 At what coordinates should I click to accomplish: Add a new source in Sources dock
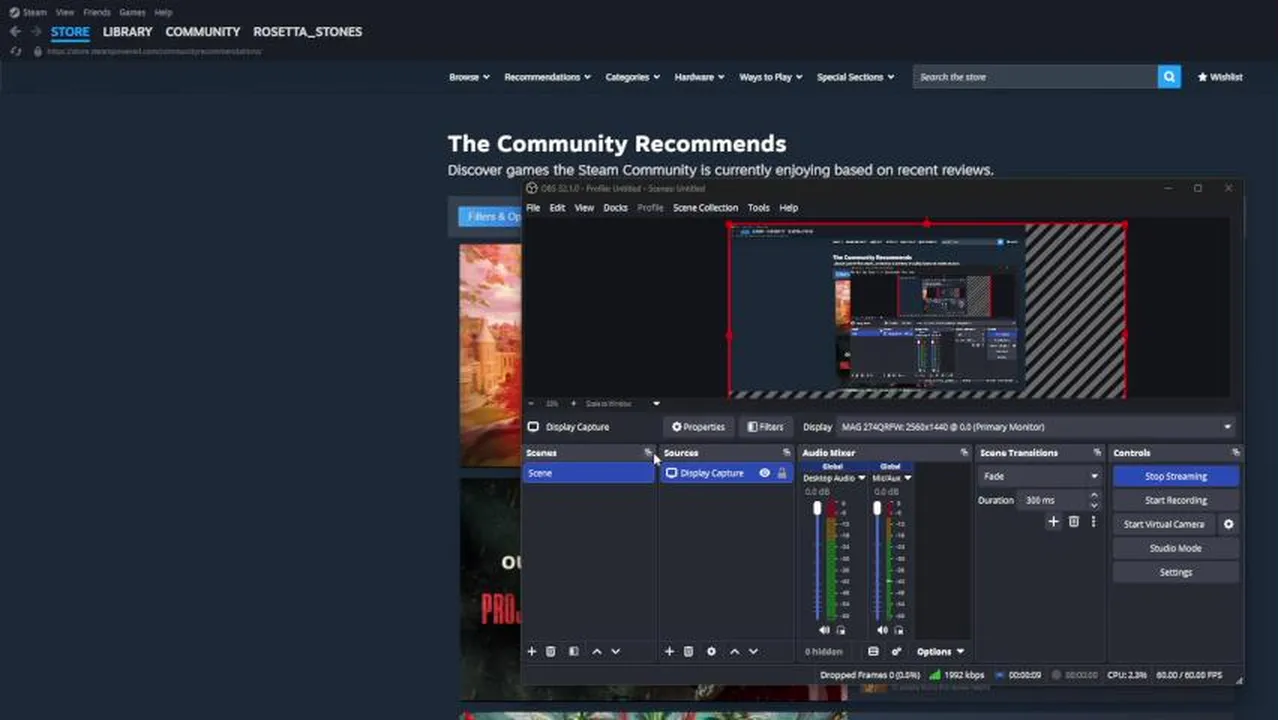(x=670, y=652)
